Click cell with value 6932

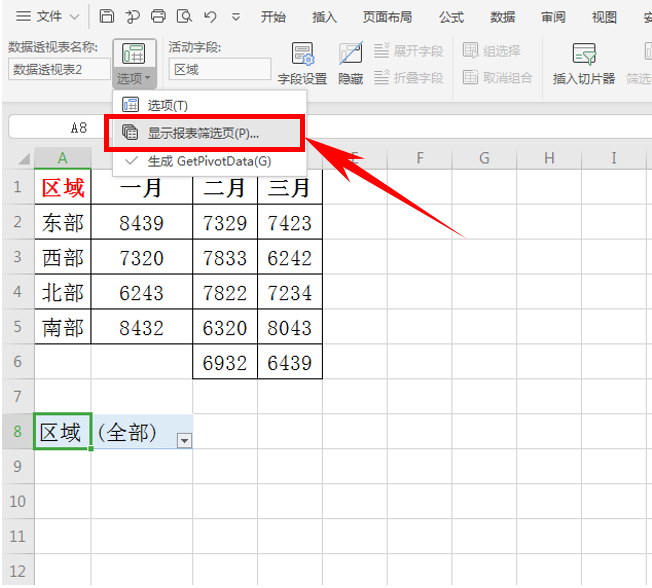225,361
